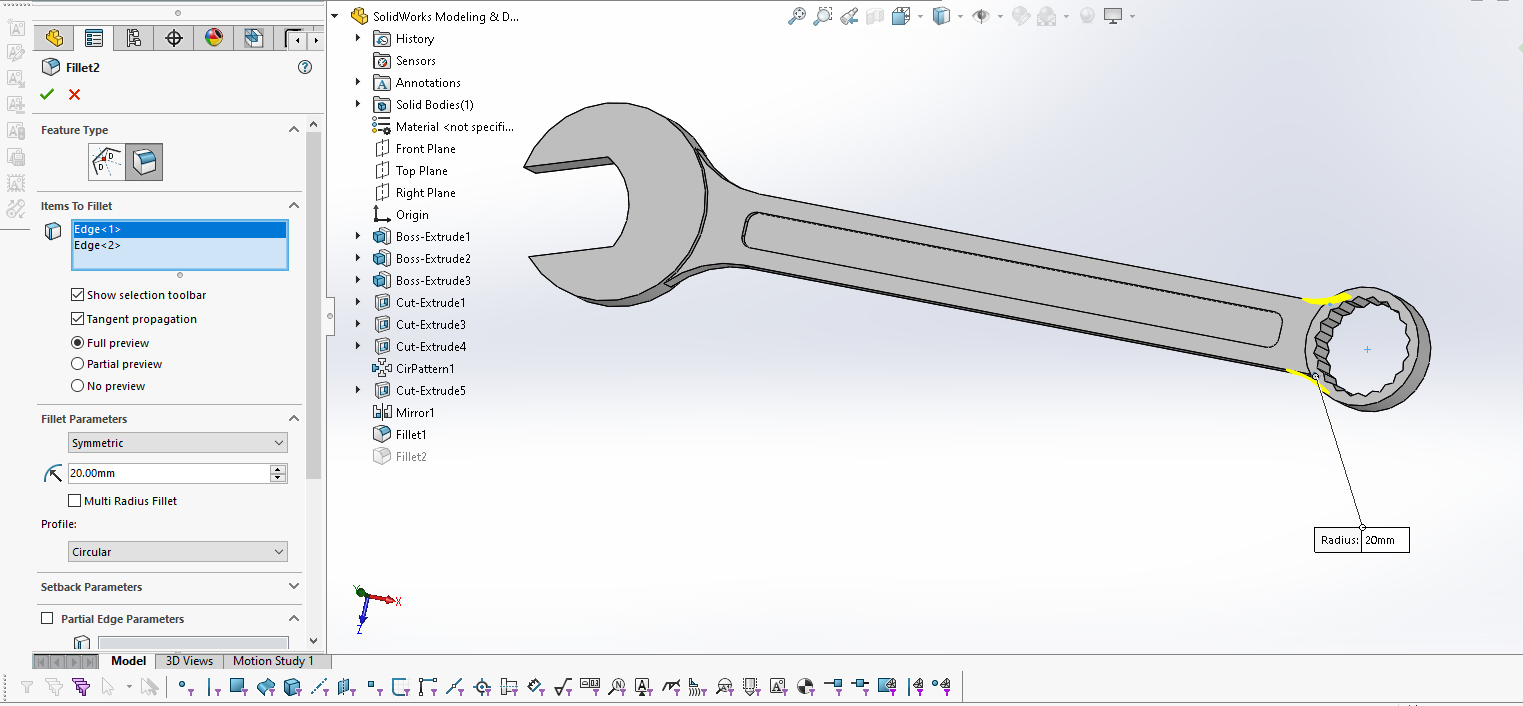This screenshot has height=706, width=1523.
Task: Disable the Tangent propagation checkbox
Action: point(78,319)
